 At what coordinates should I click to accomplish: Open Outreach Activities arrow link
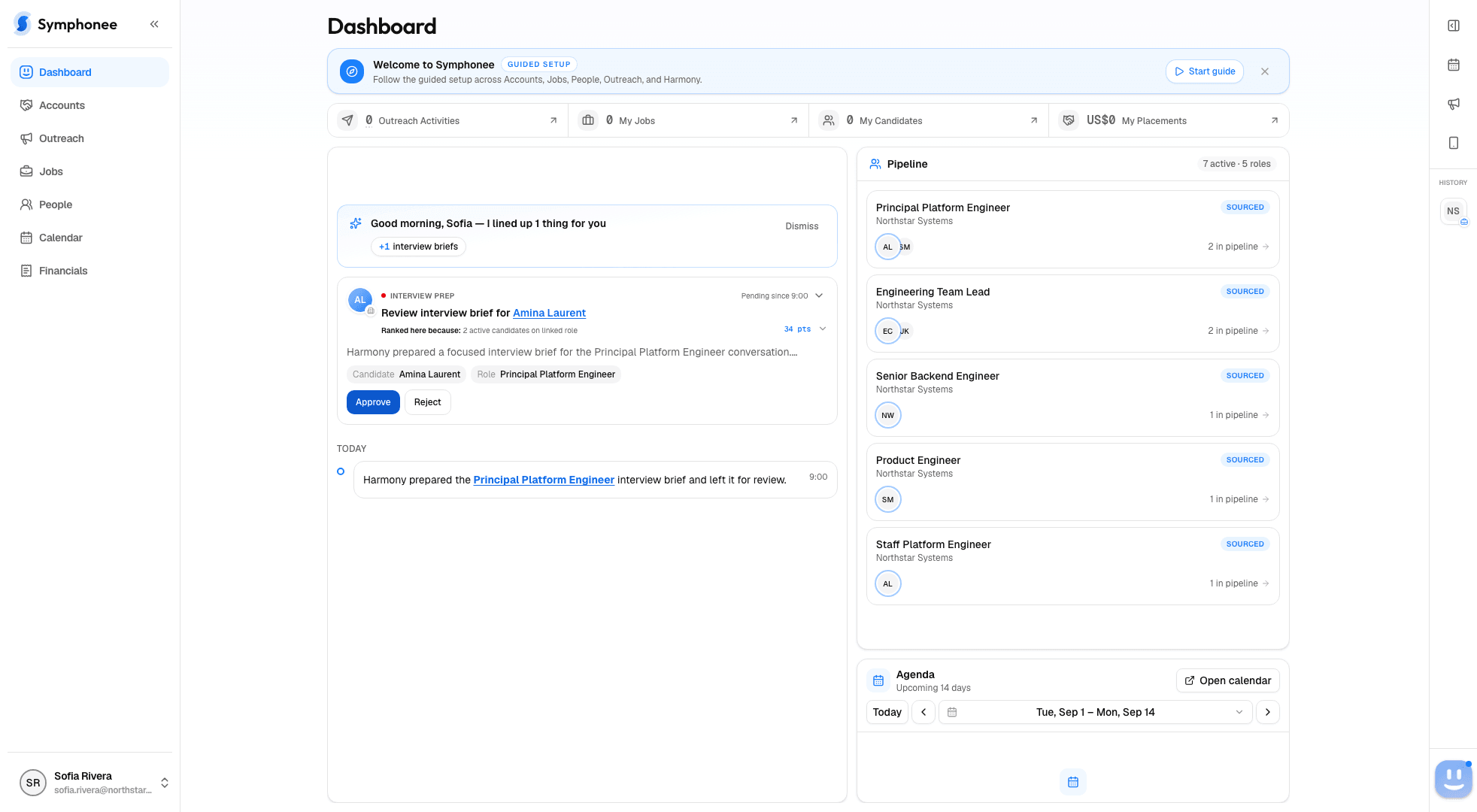(553, 120)
